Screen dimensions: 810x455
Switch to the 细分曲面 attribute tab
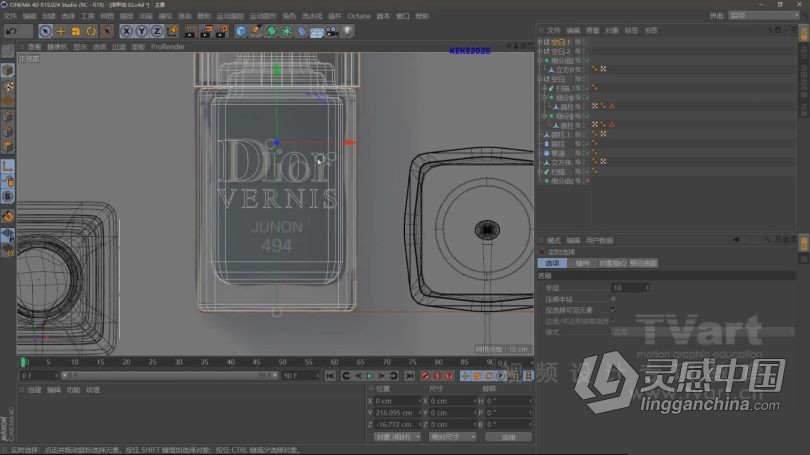643,263
